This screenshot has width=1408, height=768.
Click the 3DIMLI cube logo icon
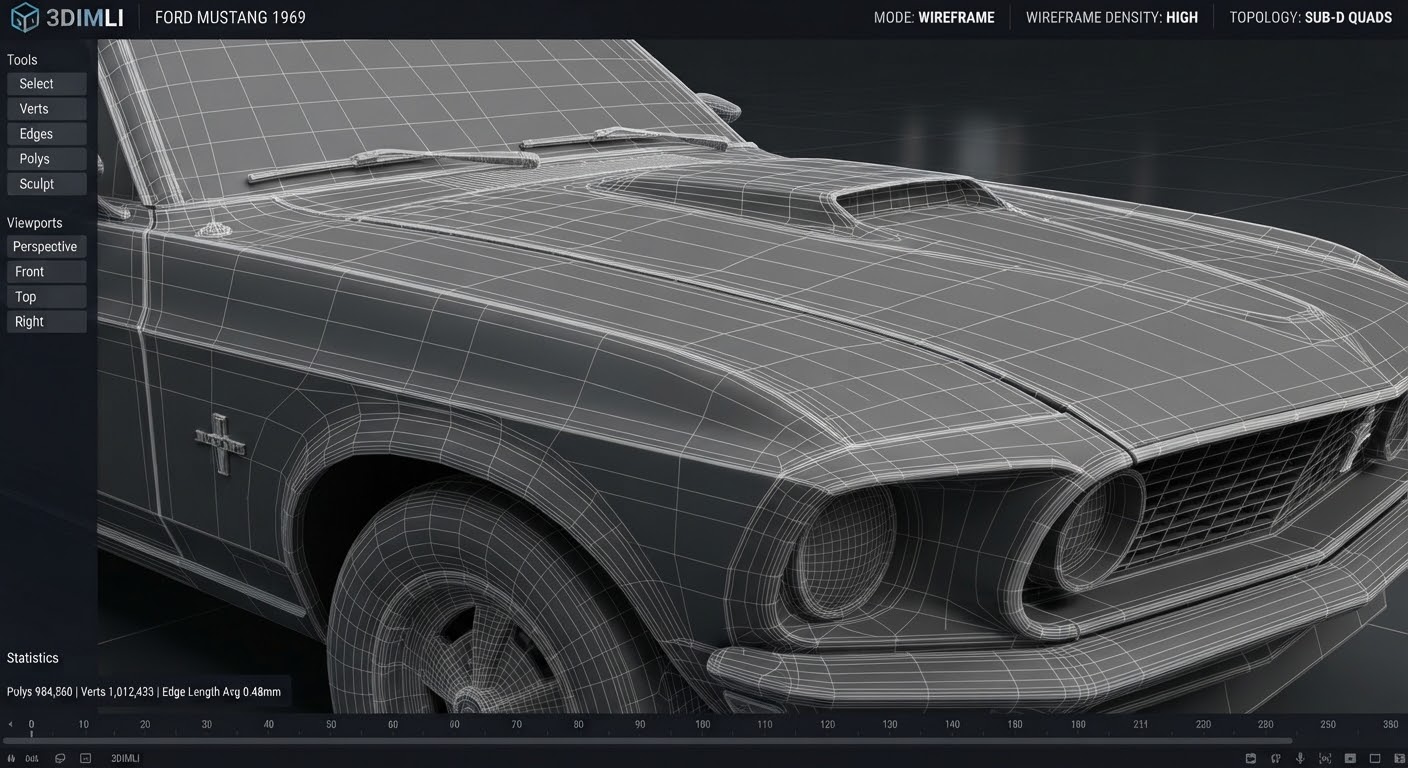25,17
